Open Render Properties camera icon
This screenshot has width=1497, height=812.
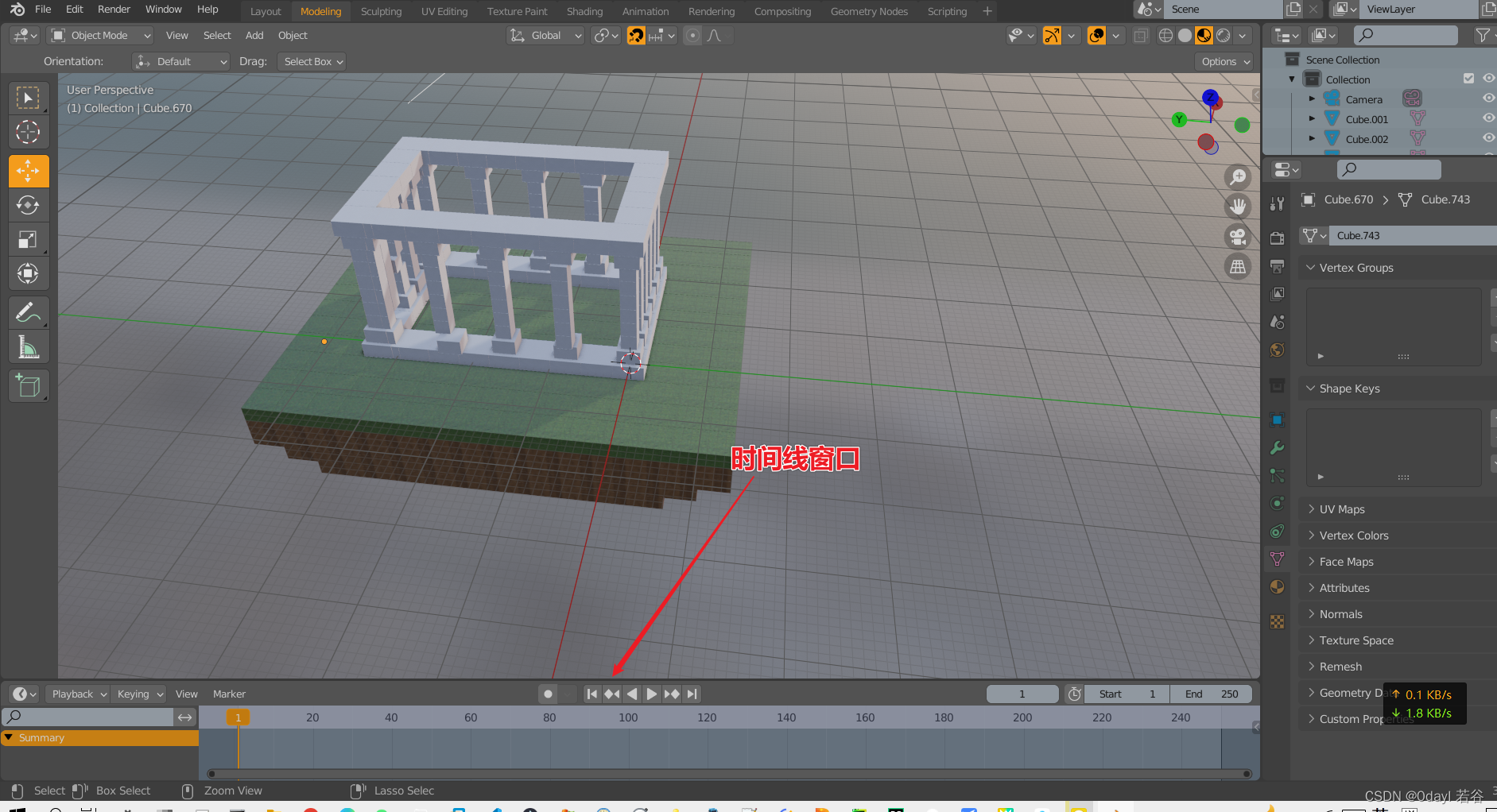click(x=1278, y=236)
